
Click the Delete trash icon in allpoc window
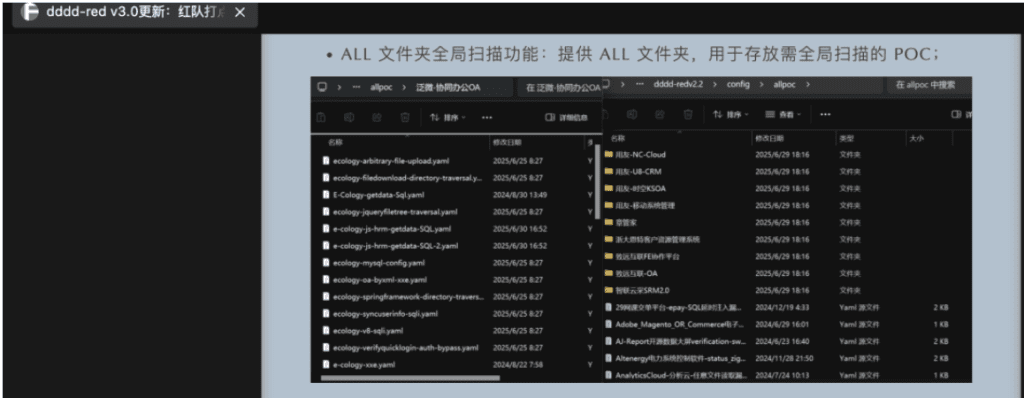688,114
